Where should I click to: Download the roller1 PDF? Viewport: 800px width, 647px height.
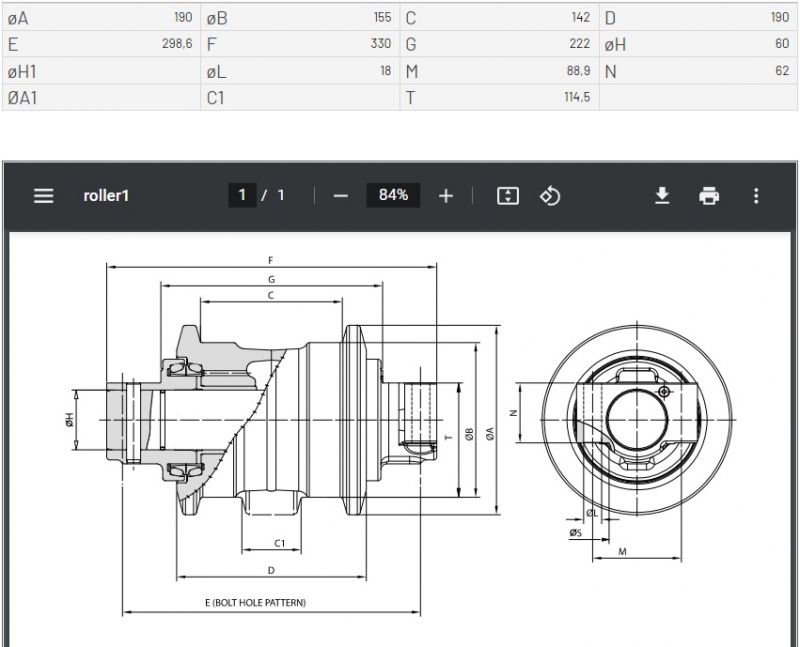pyautogui.click(x=662, y=196)
